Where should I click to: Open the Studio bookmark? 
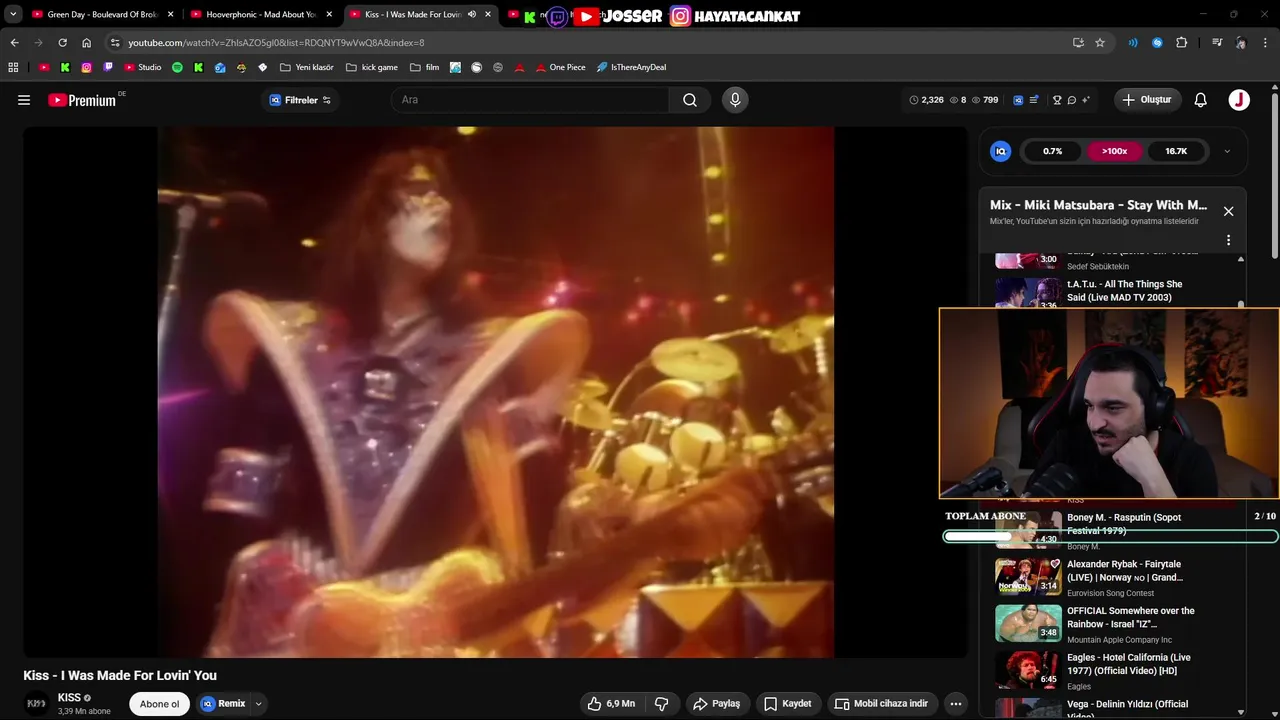[142, 67]
